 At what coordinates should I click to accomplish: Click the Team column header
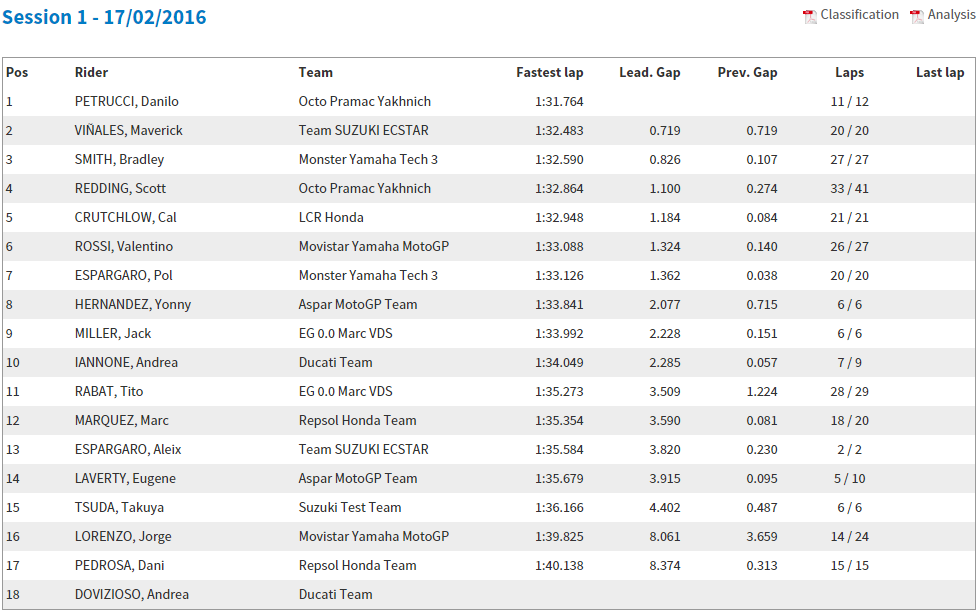[315, 72]
